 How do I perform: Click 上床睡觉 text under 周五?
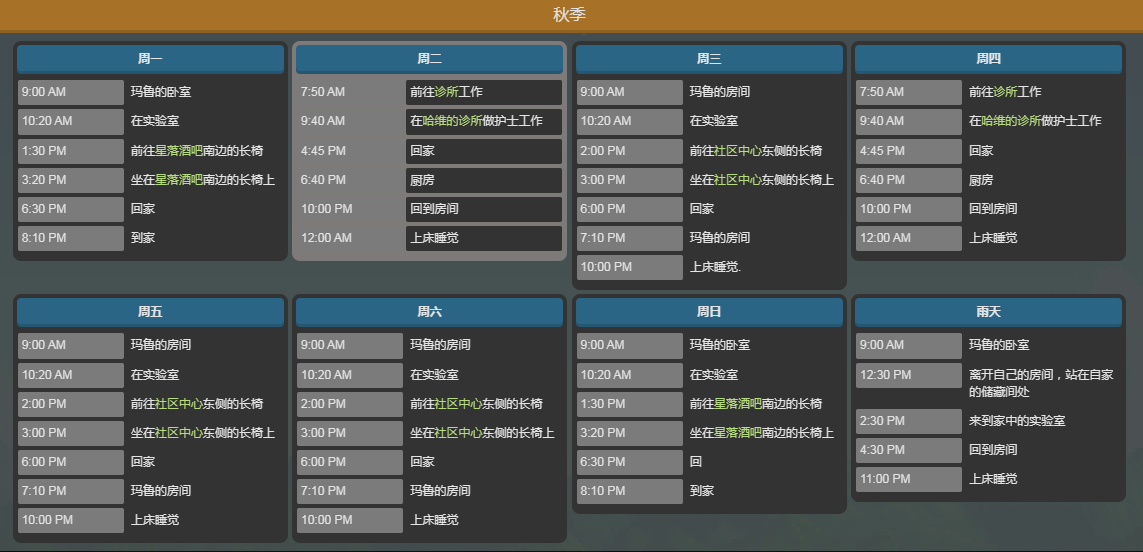[x=155, y=521]
